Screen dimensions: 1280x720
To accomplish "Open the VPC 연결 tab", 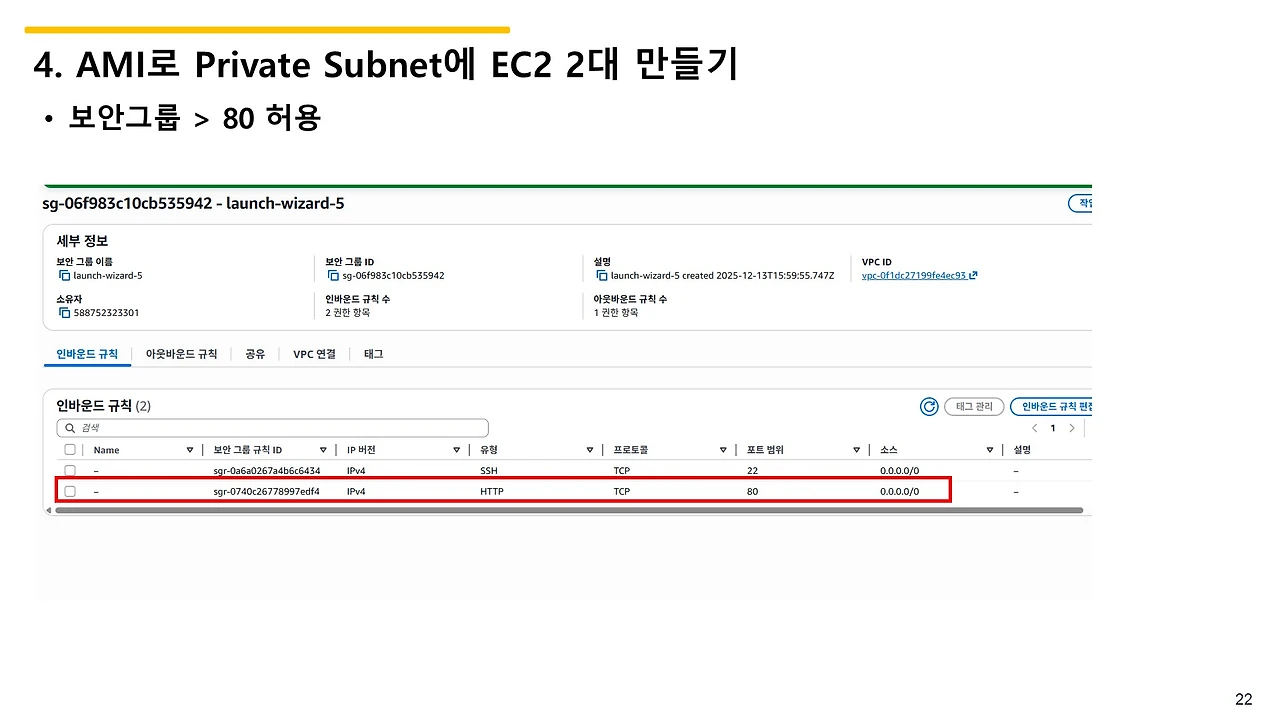I will point(315,353).
